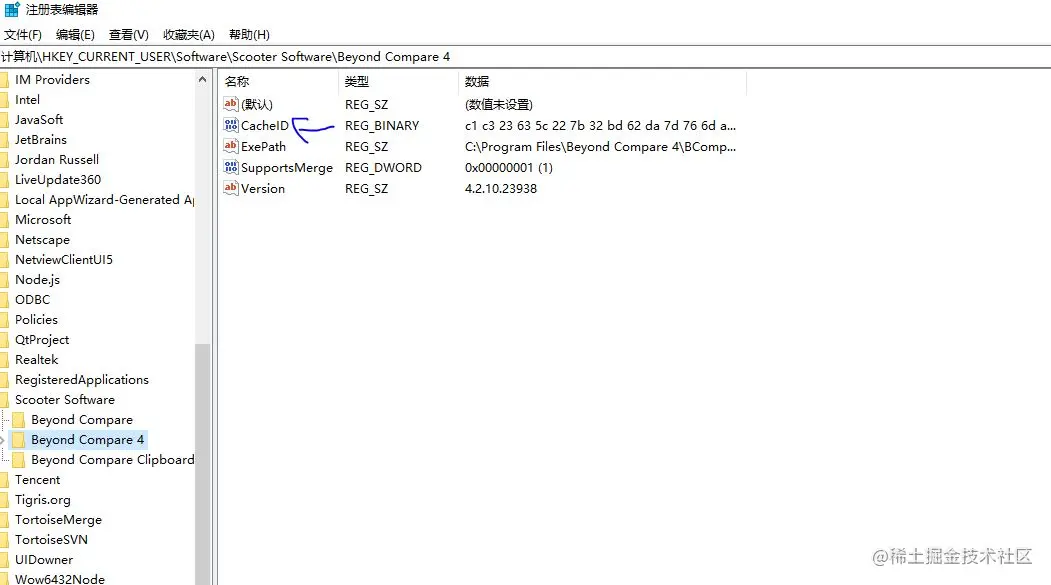Click the string icon beside Version
This screenshot has height=585, width=1051.
231,188
